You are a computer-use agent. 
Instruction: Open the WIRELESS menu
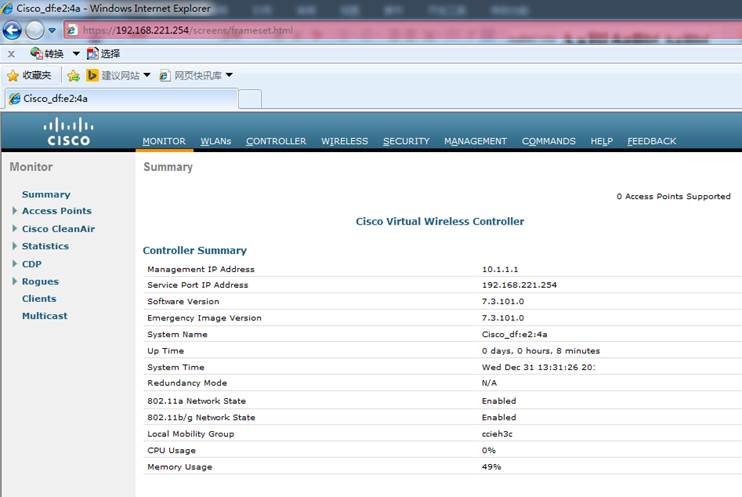pyautogui.click(x=344, y=141)
